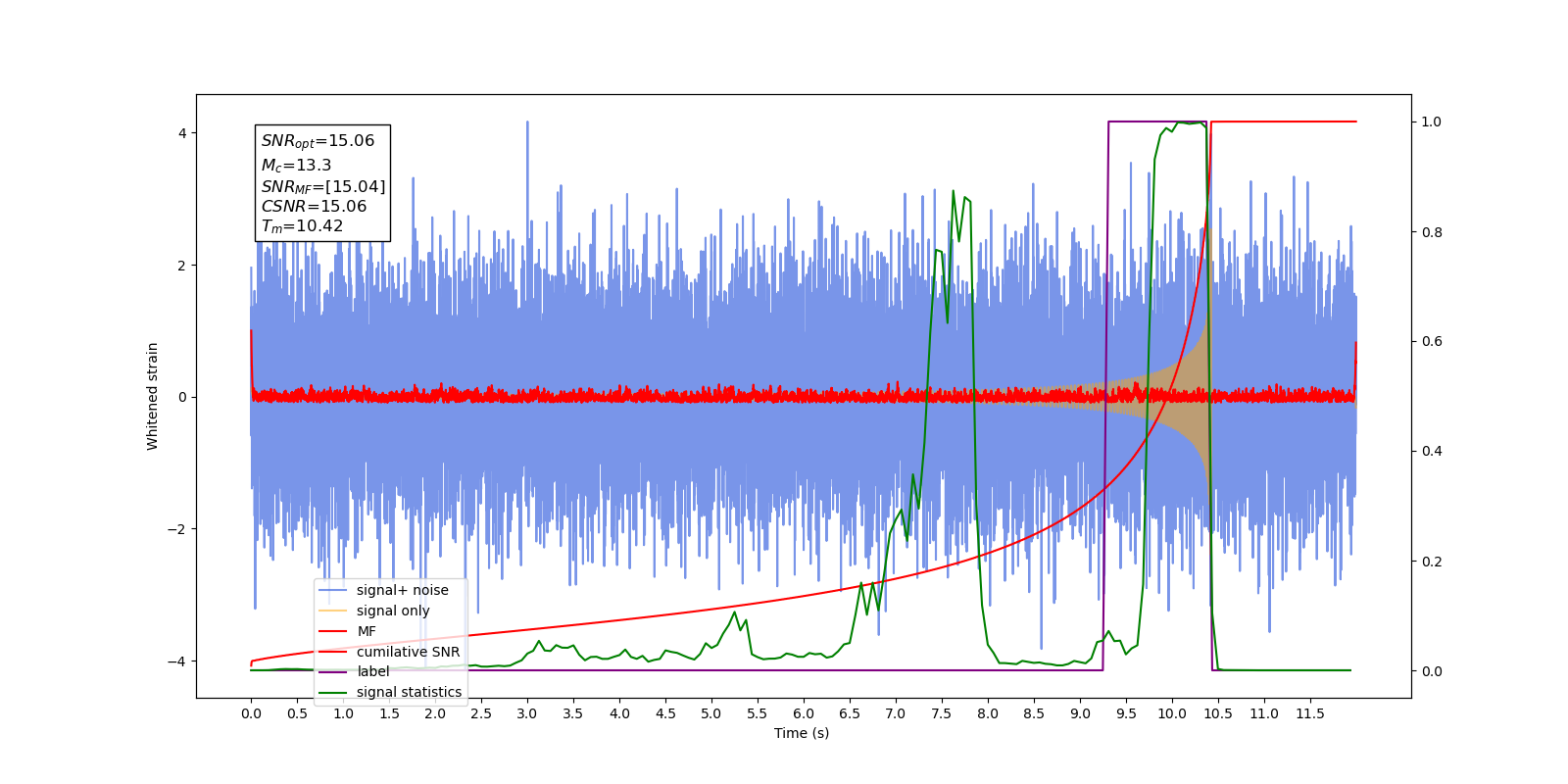
Task: Click right y-axis tick label 1.0
Action: (x=1432, y=122)
